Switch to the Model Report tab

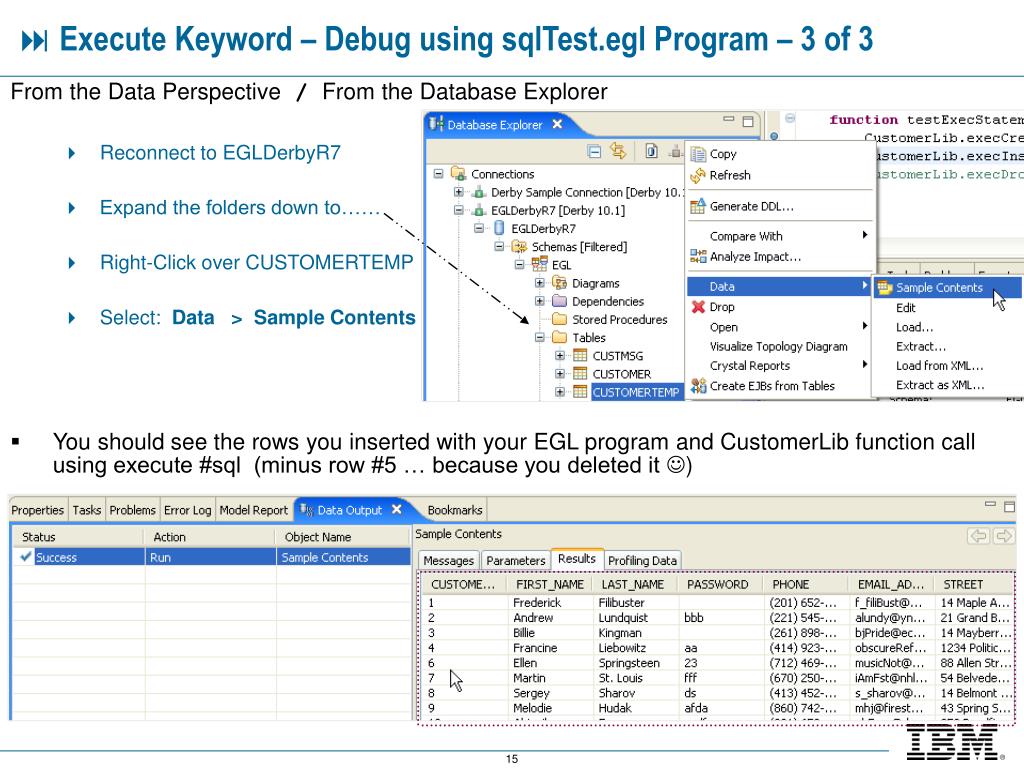tap(253, 510)
